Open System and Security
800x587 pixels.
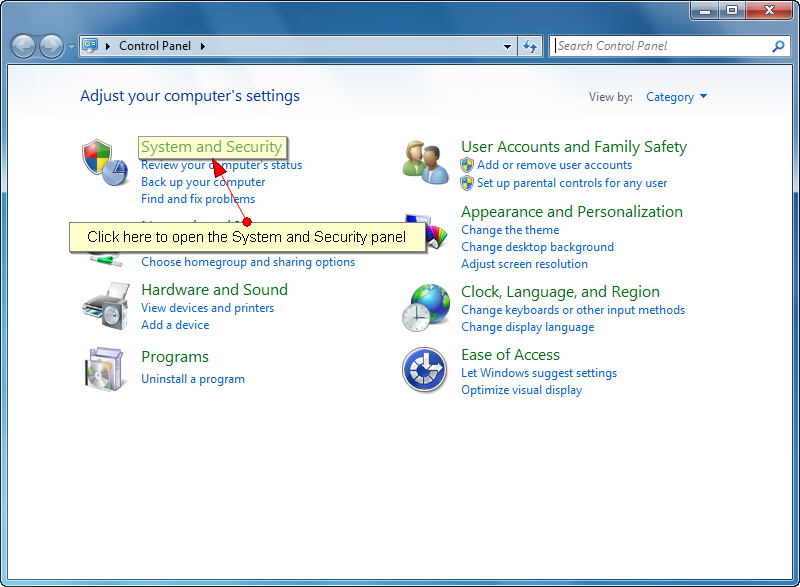coord(212,147)
